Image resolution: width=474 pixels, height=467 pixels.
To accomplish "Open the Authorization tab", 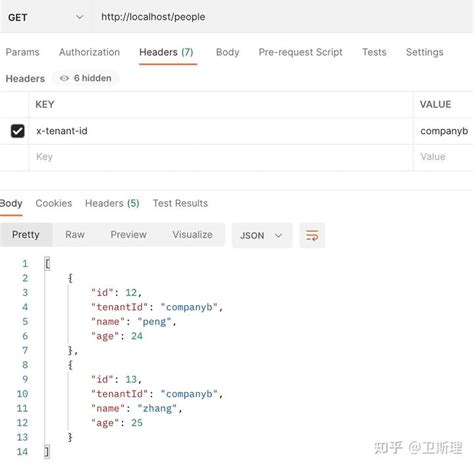I will (x=89, y=52).
